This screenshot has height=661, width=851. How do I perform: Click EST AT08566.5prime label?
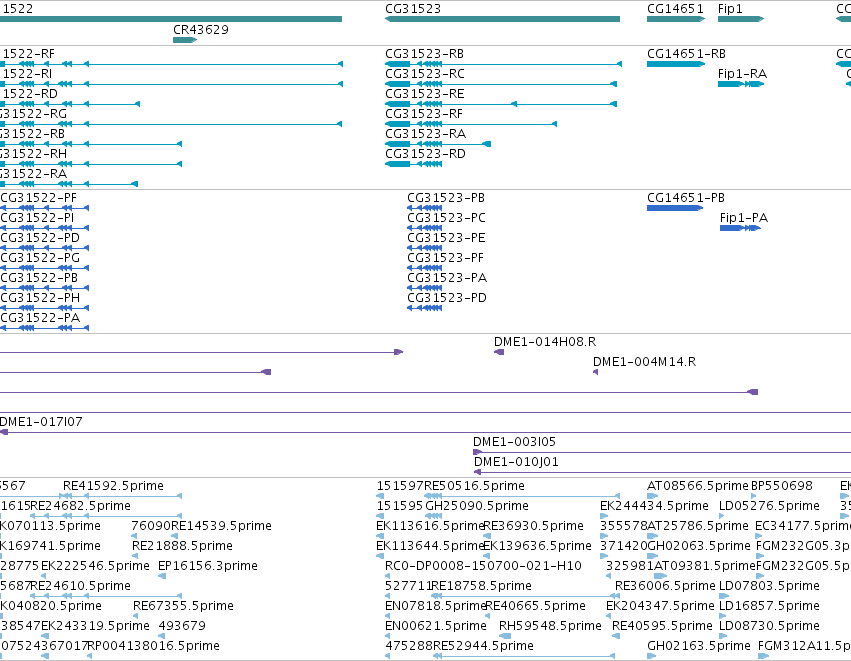click(x=697, y=486)
